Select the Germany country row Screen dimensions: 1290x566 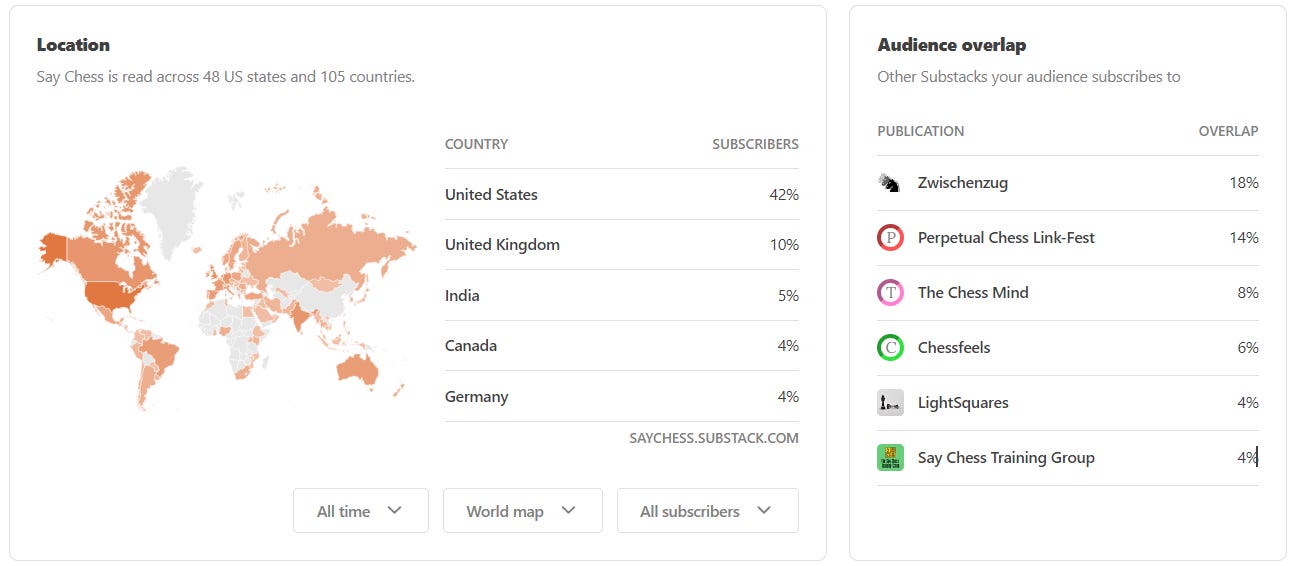[622, 397]
